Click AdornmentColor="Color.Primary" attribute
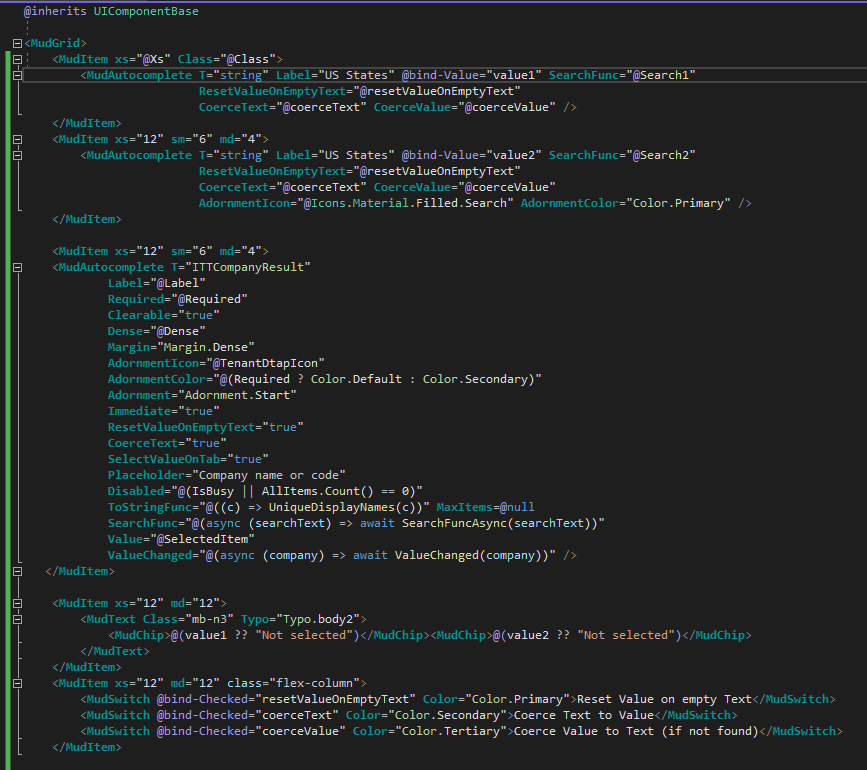This screenshot has width=867, height=770. [625, 203]
